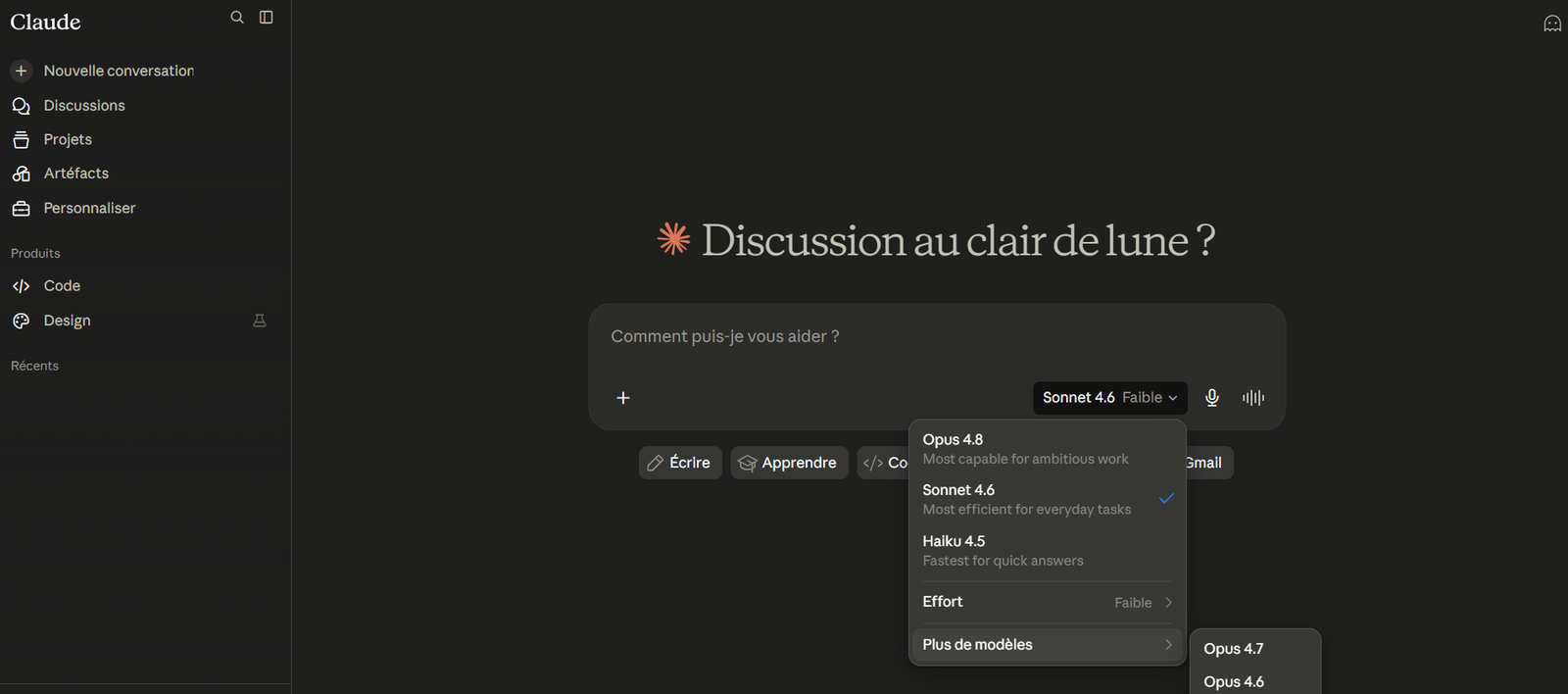Click the blue checkmark beside Sonnet 4.6

coord(1166,498)
